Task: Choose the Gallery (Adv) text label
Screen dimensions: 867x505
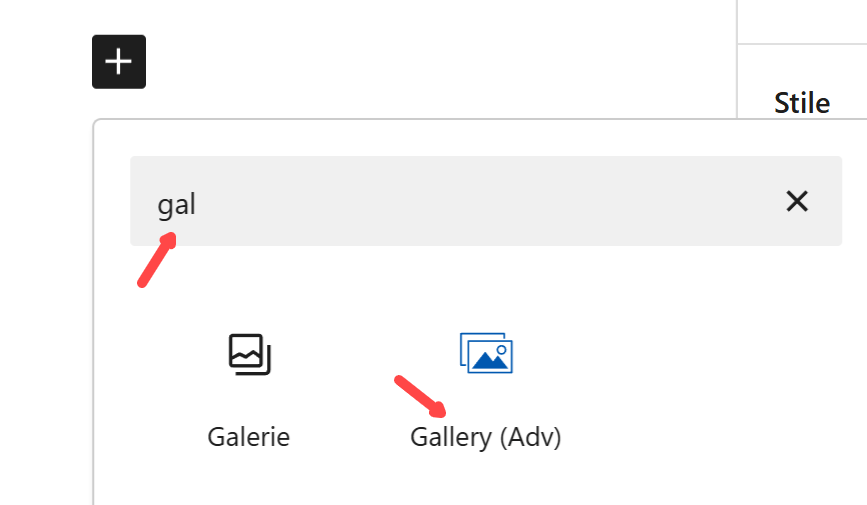Action: pyautogui.click(x=486, y=437)
